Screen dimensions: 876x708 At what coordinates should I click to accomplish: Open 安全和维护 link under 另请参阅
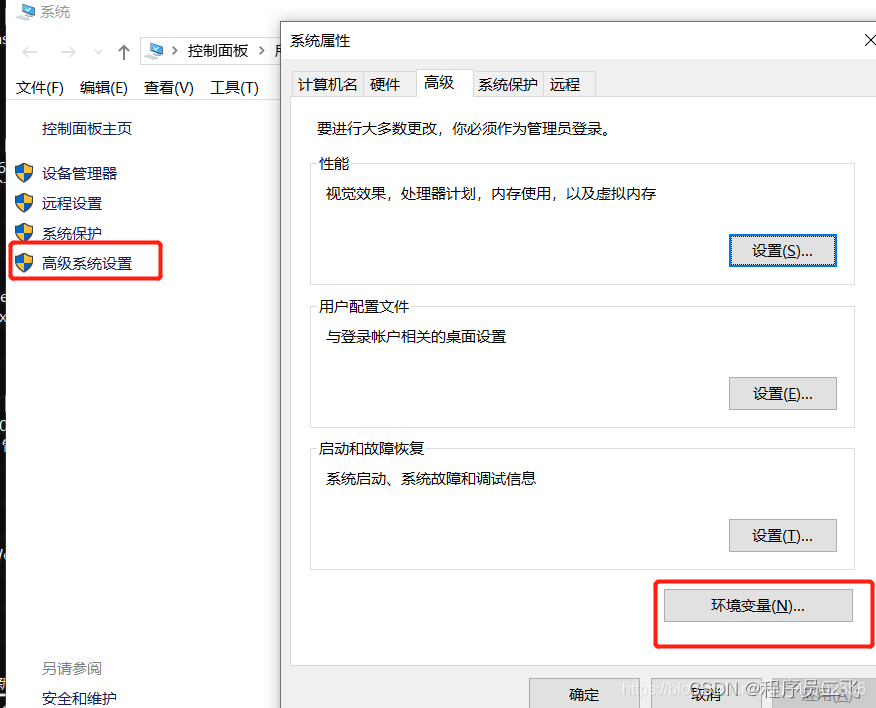click(79, 699)
